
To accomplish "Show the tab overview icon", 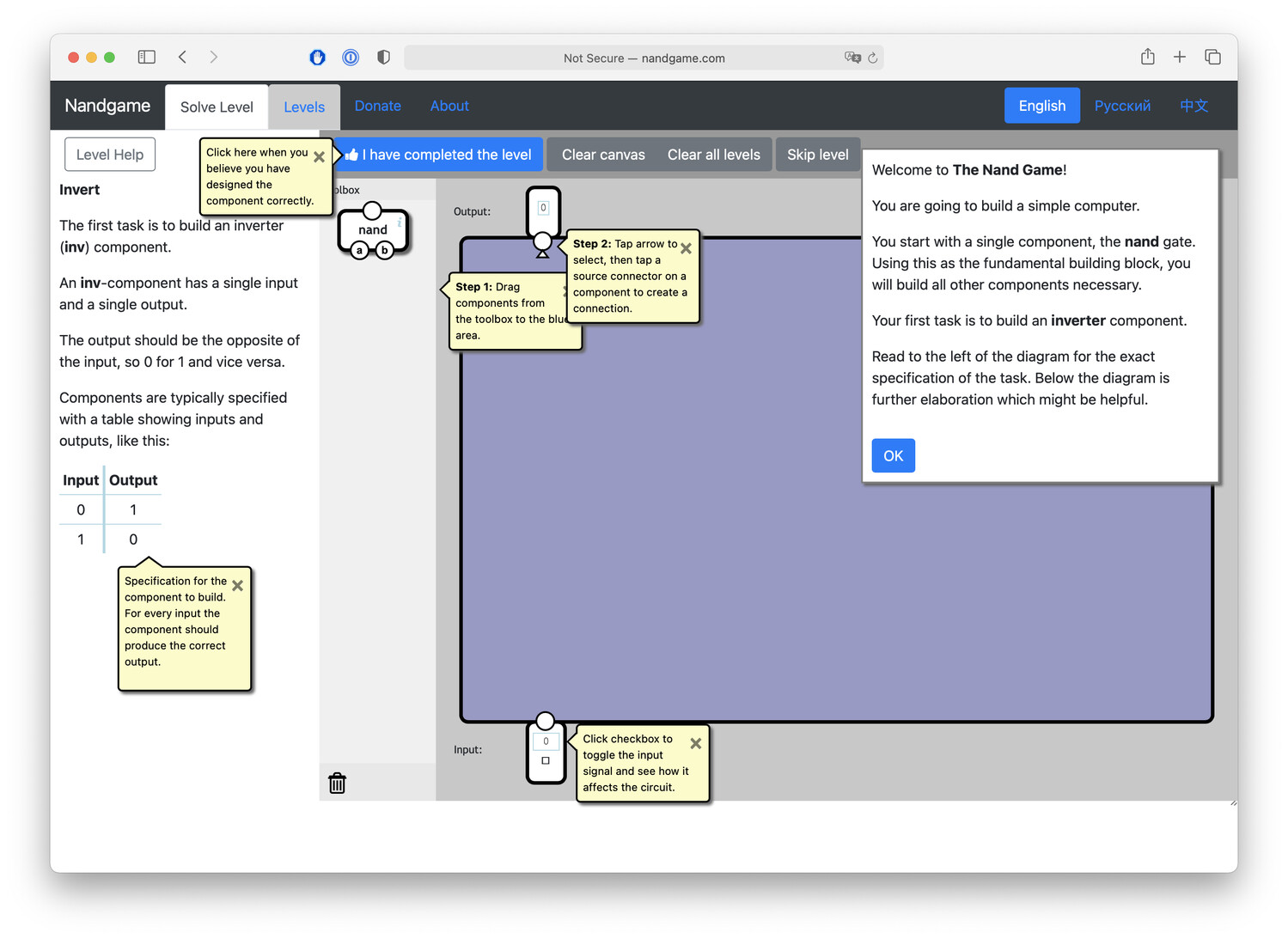I will (x=1212, y=57).
